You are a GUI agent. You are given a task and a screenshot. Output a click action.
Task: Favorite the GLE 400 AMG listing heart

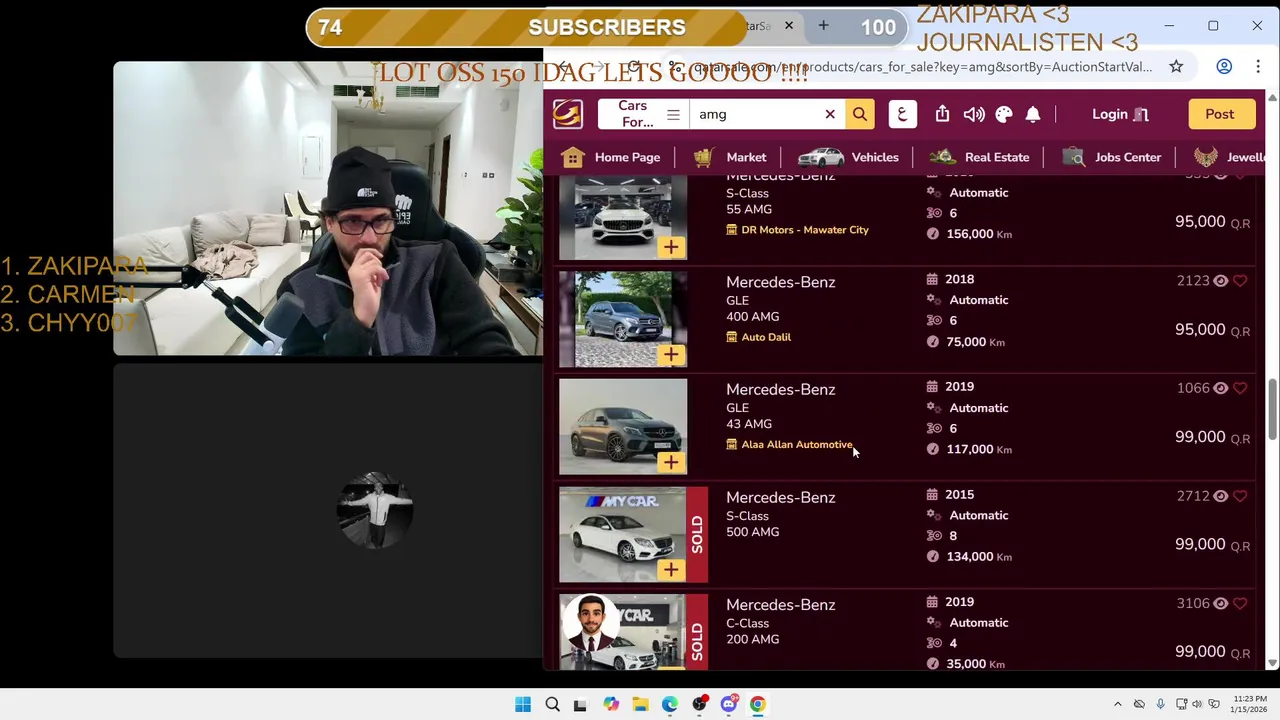tap(1240, 281)
